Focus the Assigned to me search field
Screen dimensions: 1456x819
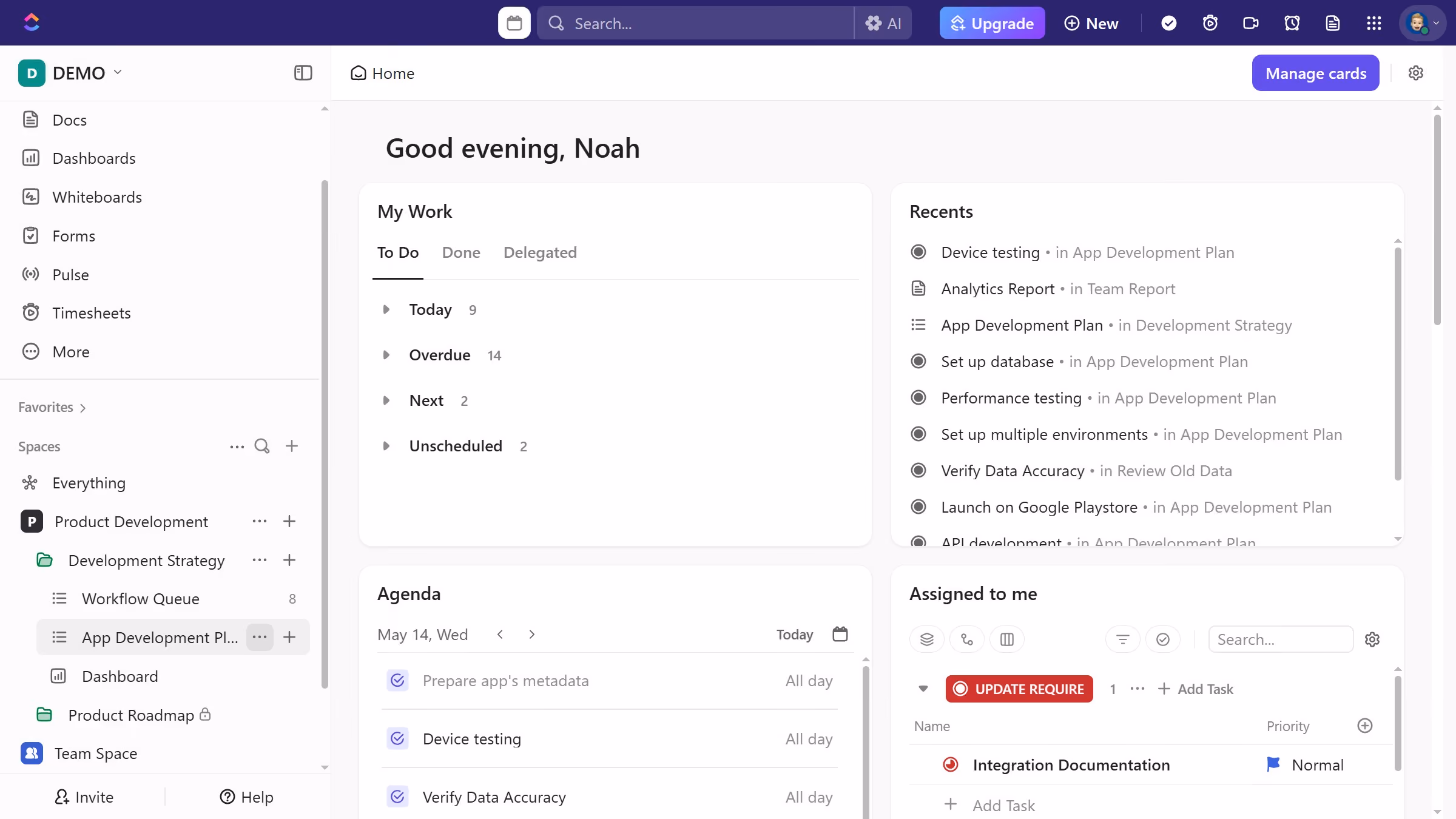[x=1281, y=639]
